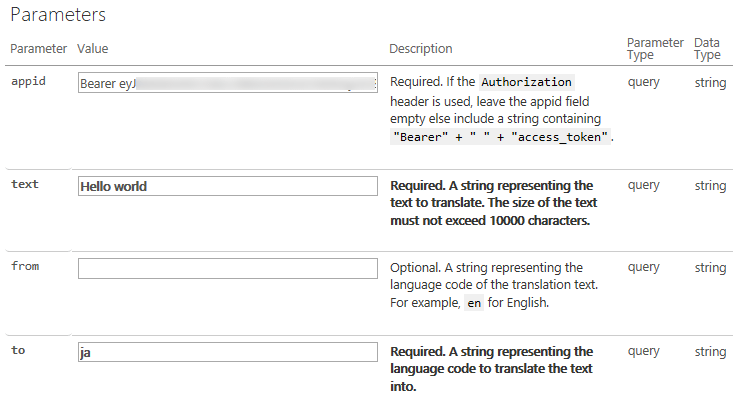Image resolution: width=742 pixels, height=403 pixels.
Task: Click the "Bearer" + access_token code snippet
Action: [x=500, y=137]
